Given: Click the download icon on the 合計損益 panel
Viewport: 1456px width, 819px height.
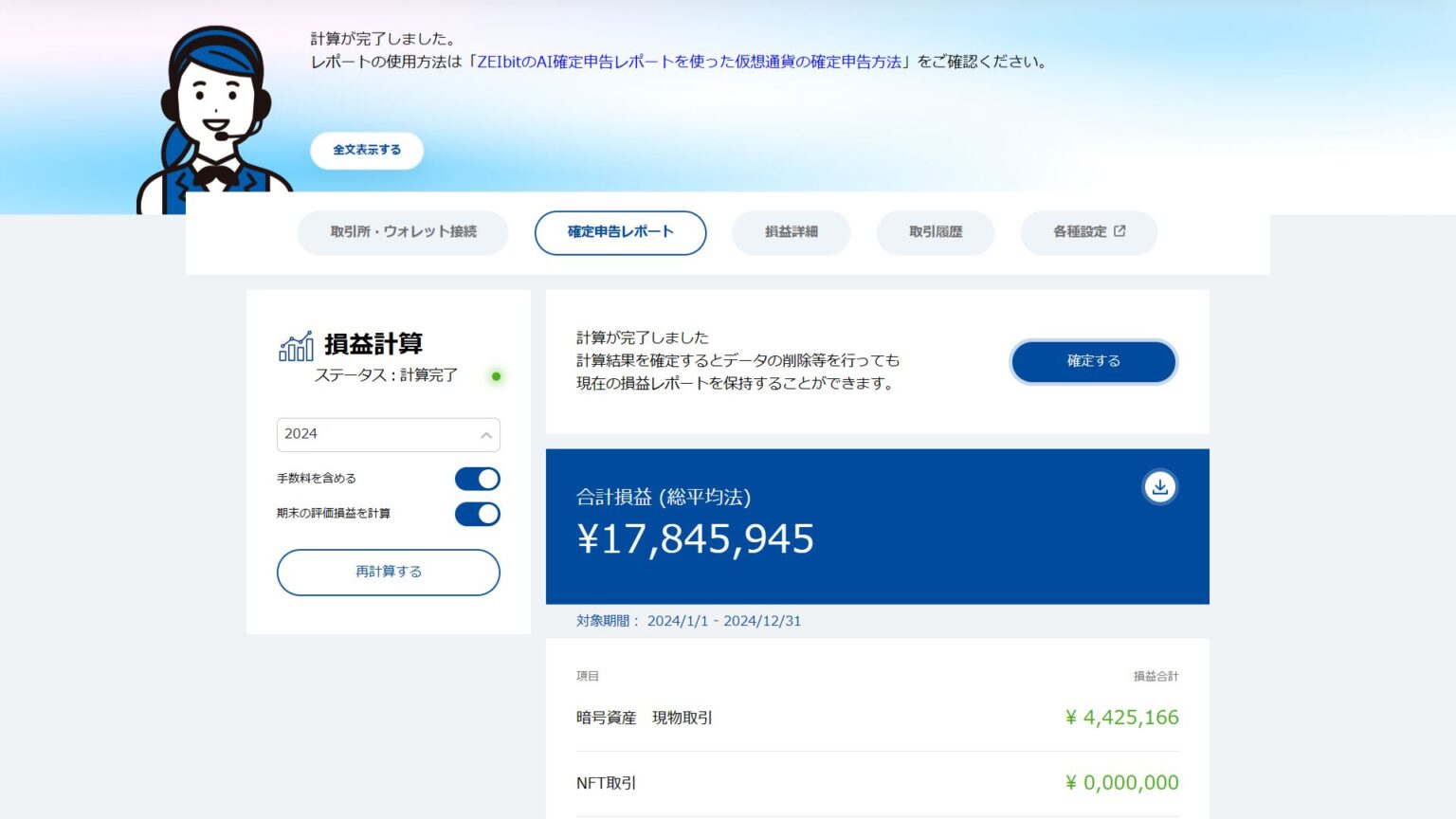Looking at the screenshot, I should [x=1159, y=486].
